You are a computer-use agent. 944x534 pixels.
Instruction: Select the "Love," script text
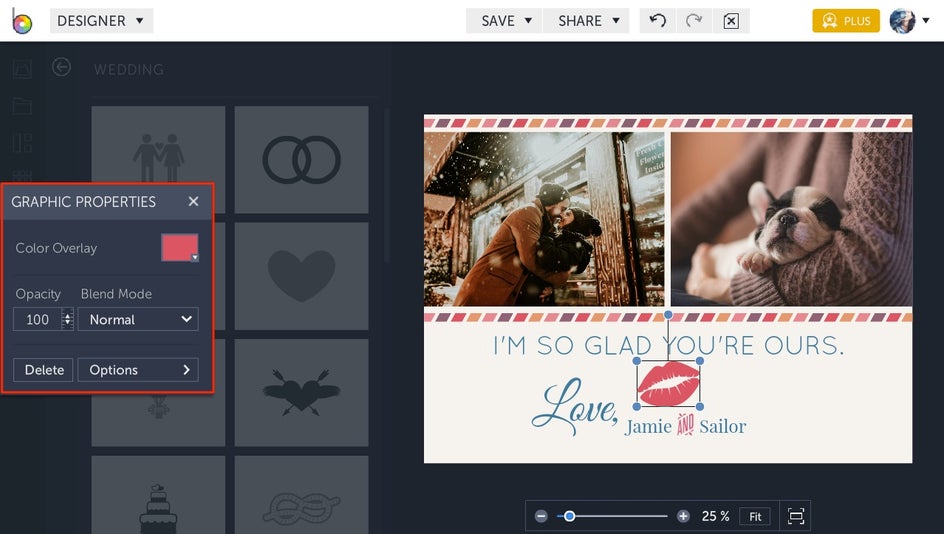[574, 406]
